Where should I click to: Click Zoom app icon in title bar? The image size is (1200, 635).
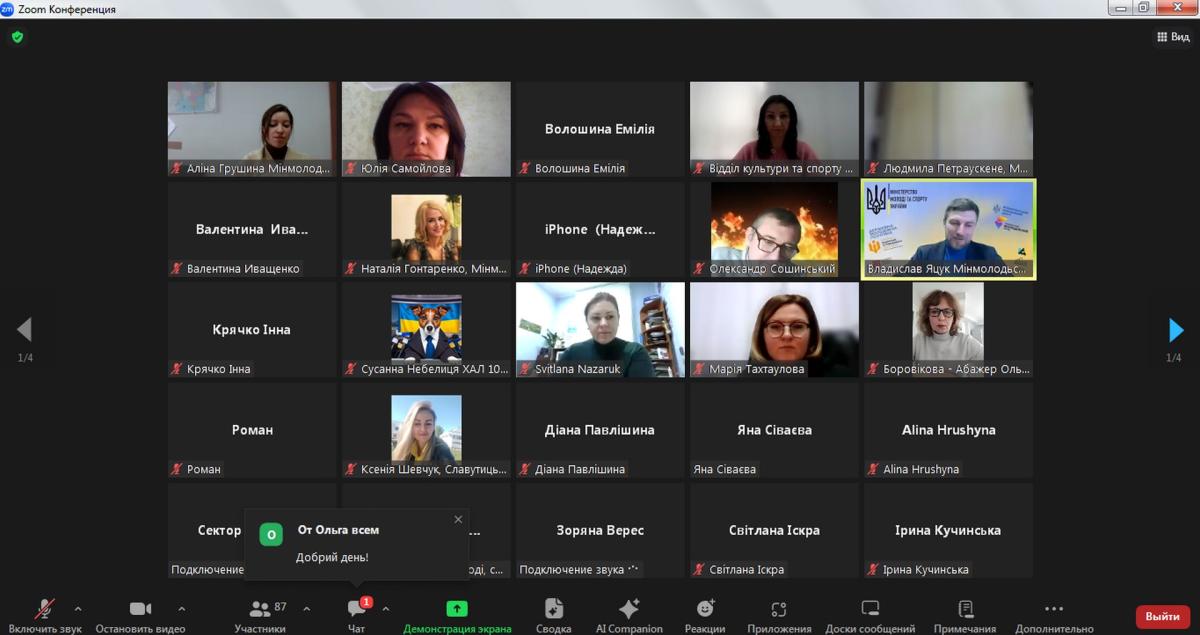click(8, 9)
